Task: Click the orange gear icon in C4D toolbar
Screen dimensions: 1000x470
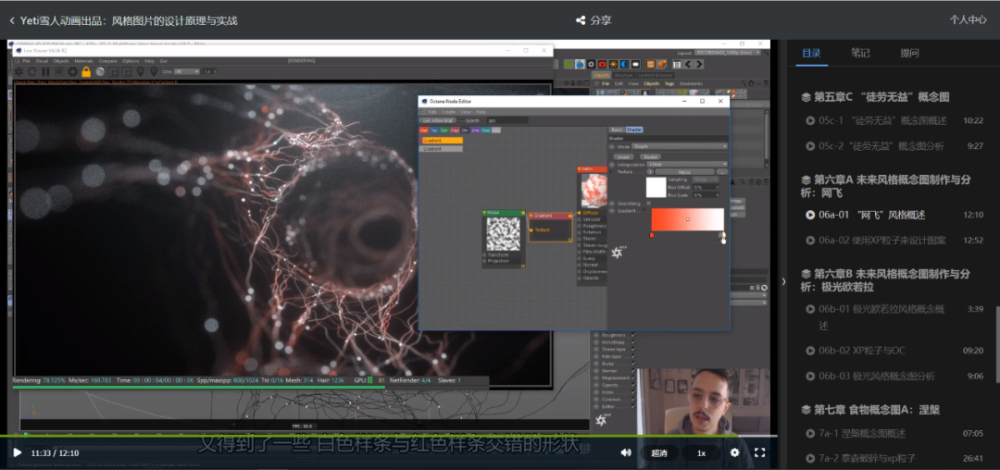Action: click(x=651, y=64)
